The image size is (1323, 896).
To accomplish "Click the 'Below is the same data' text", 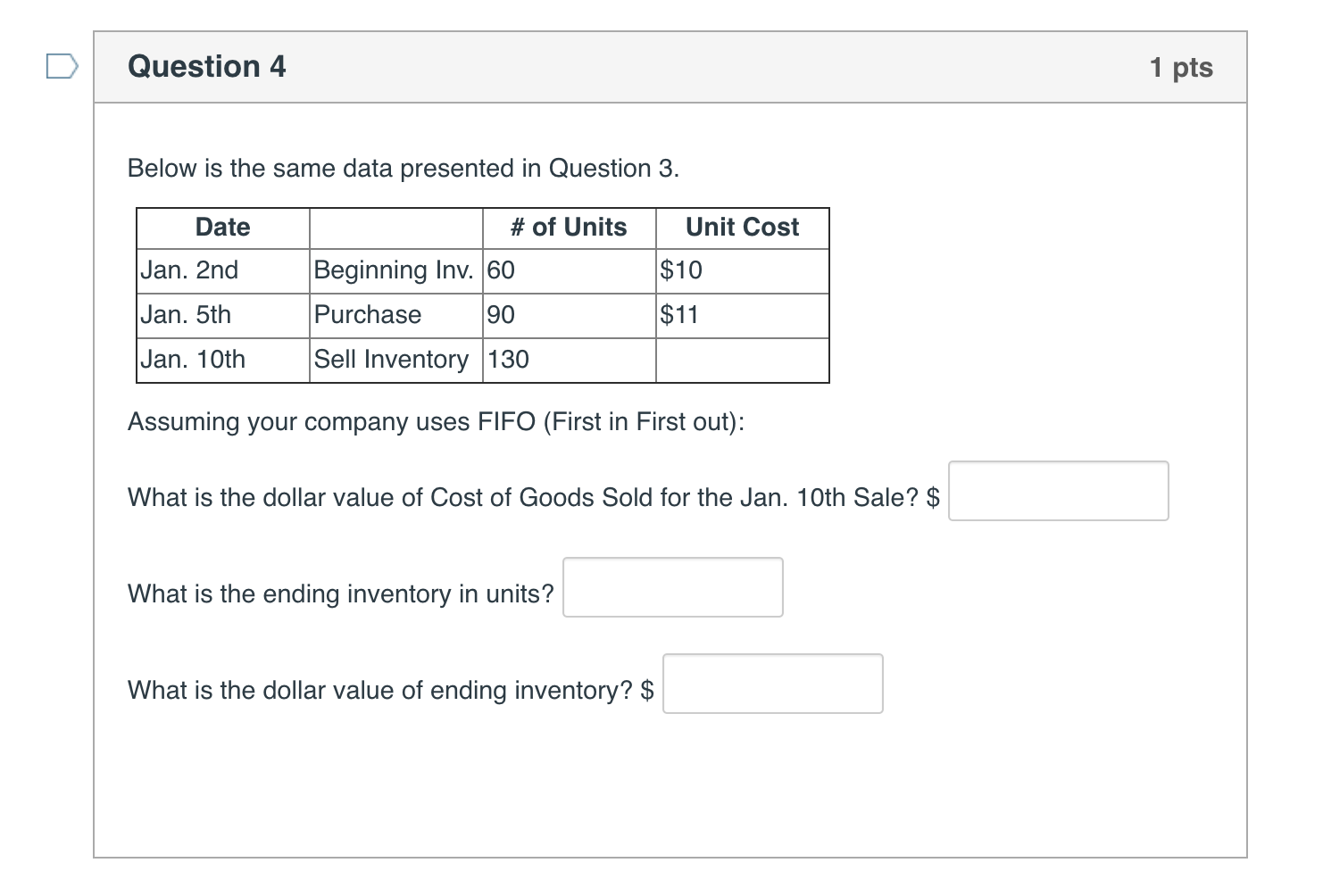I will [404, 168].
